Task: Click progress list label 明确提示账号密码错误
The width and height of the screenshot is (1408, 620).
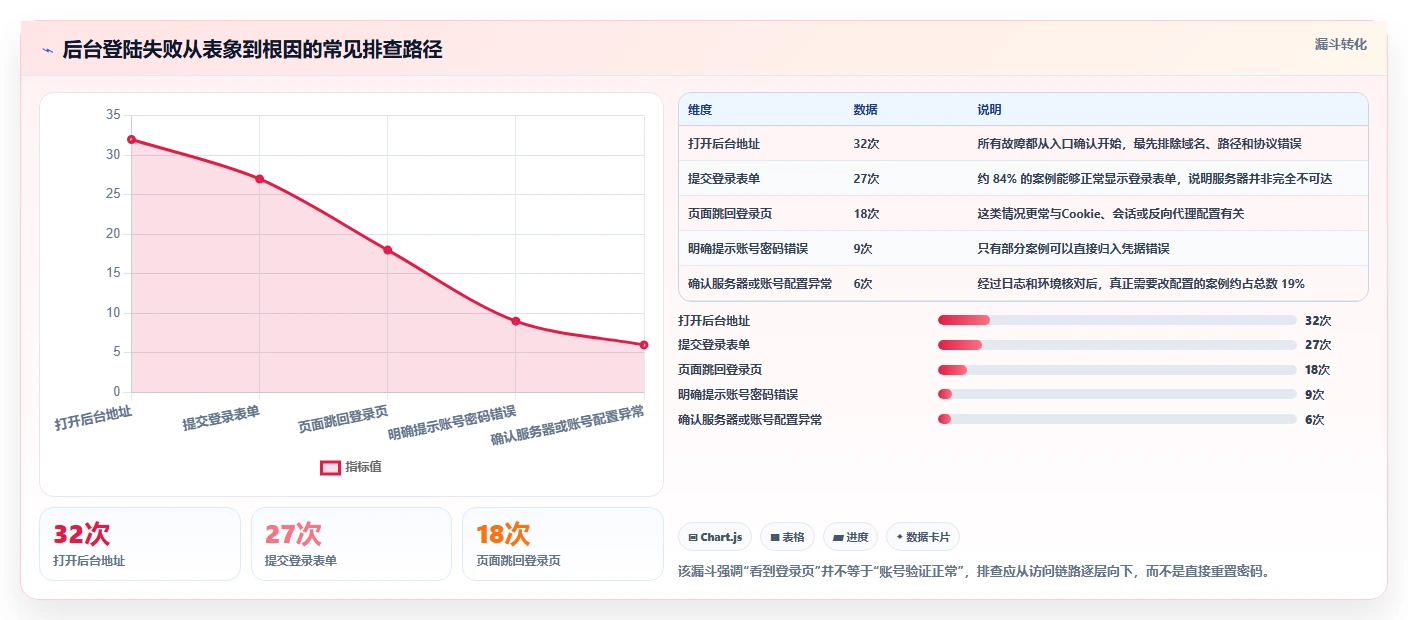Action: click(738, 395)
